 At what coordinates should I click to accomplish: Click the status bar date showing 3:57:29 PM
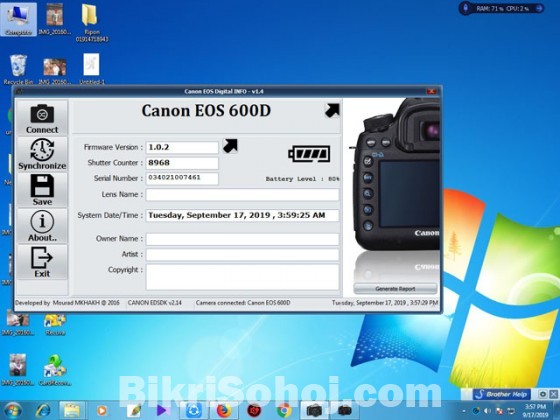click(x=385, y=303)
